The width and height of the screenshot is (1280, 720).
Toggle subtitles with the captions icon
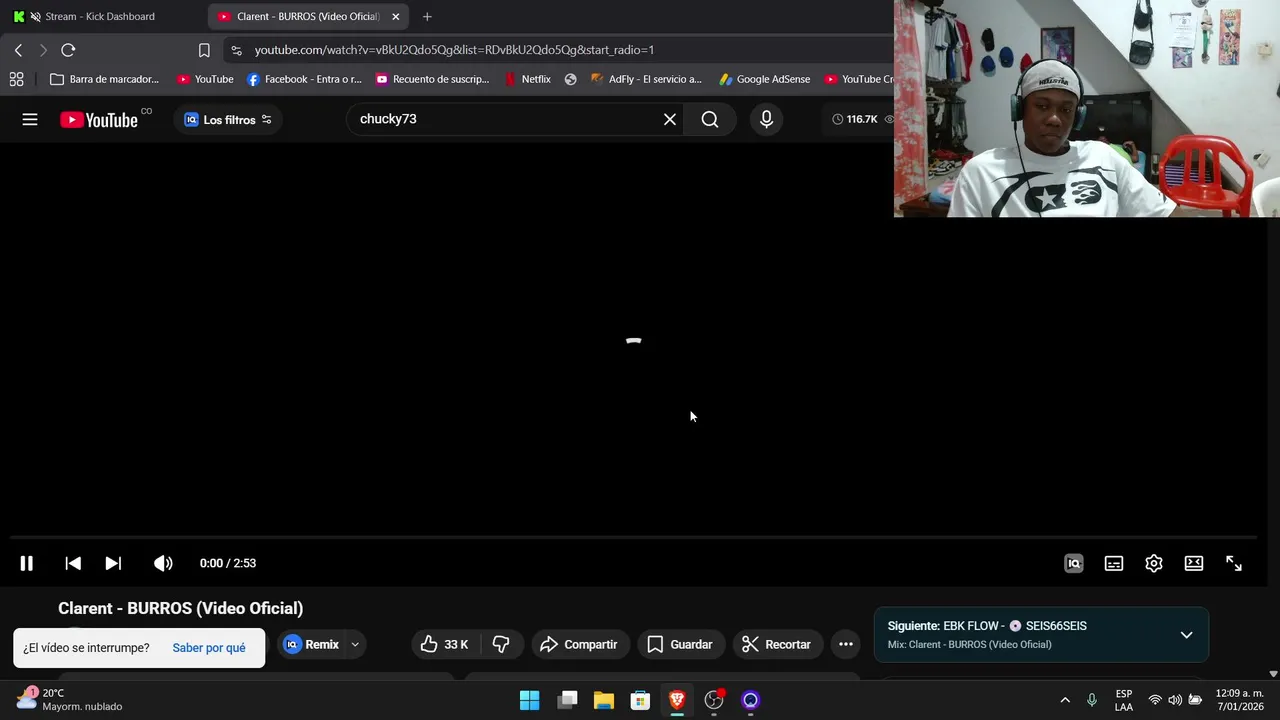(x=1114, y=563)
